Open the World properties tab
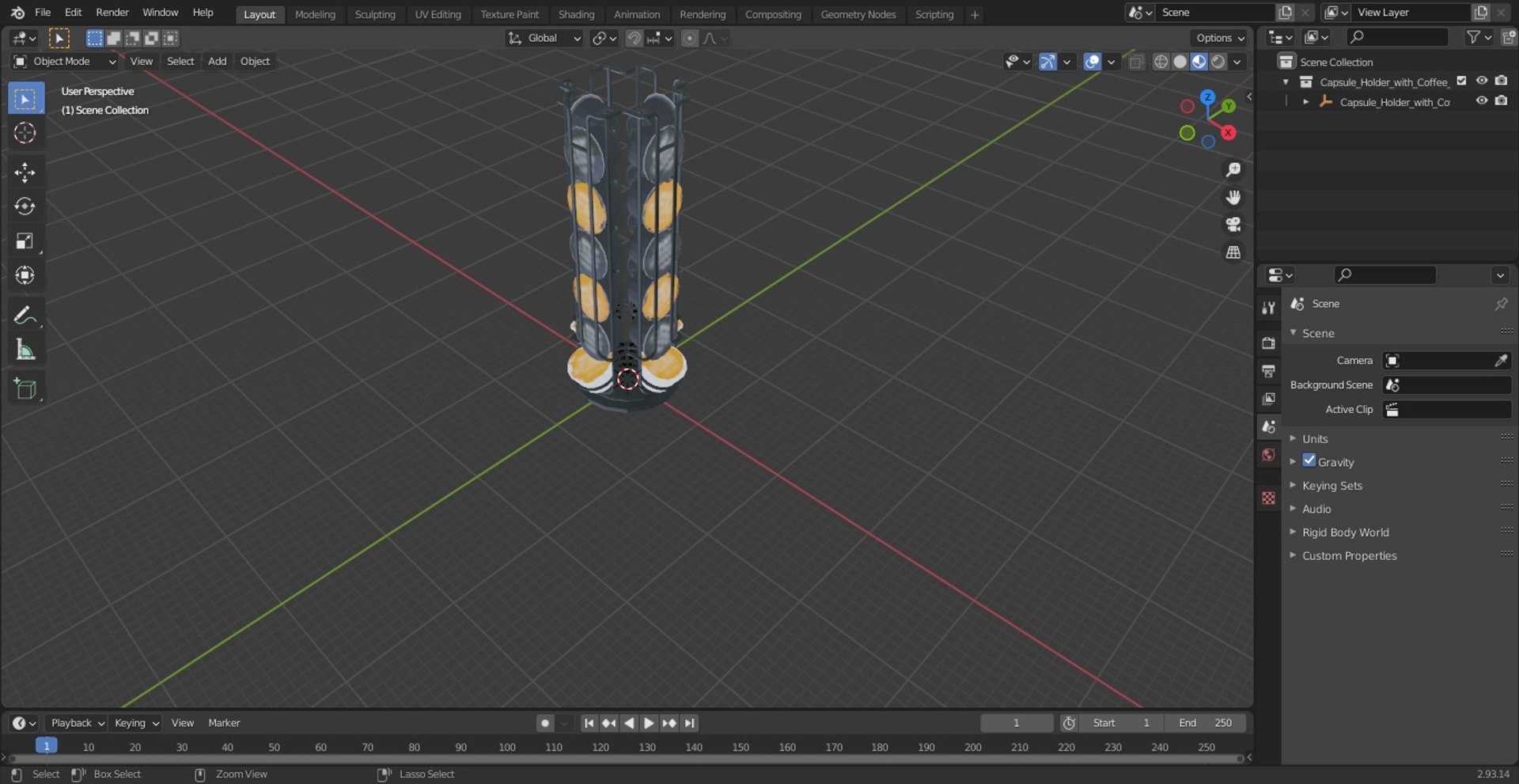Screen dimensions: 1519x784 (x=1268, y=455)
